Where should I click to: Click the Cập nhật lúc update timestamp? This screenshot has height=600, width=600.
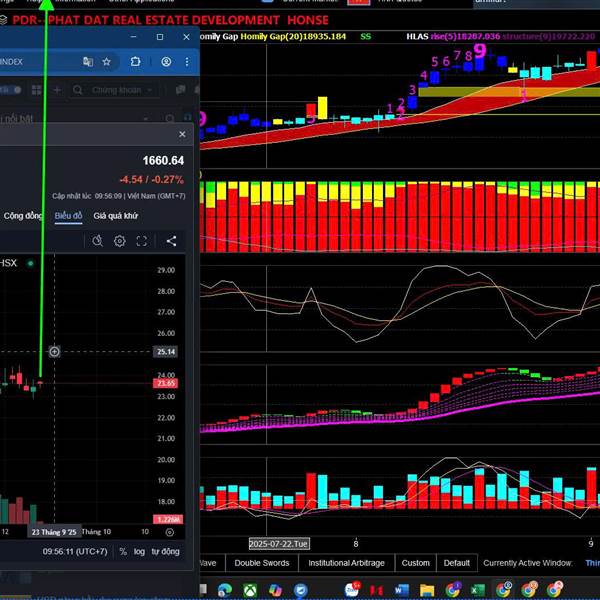tap(119, 196)
